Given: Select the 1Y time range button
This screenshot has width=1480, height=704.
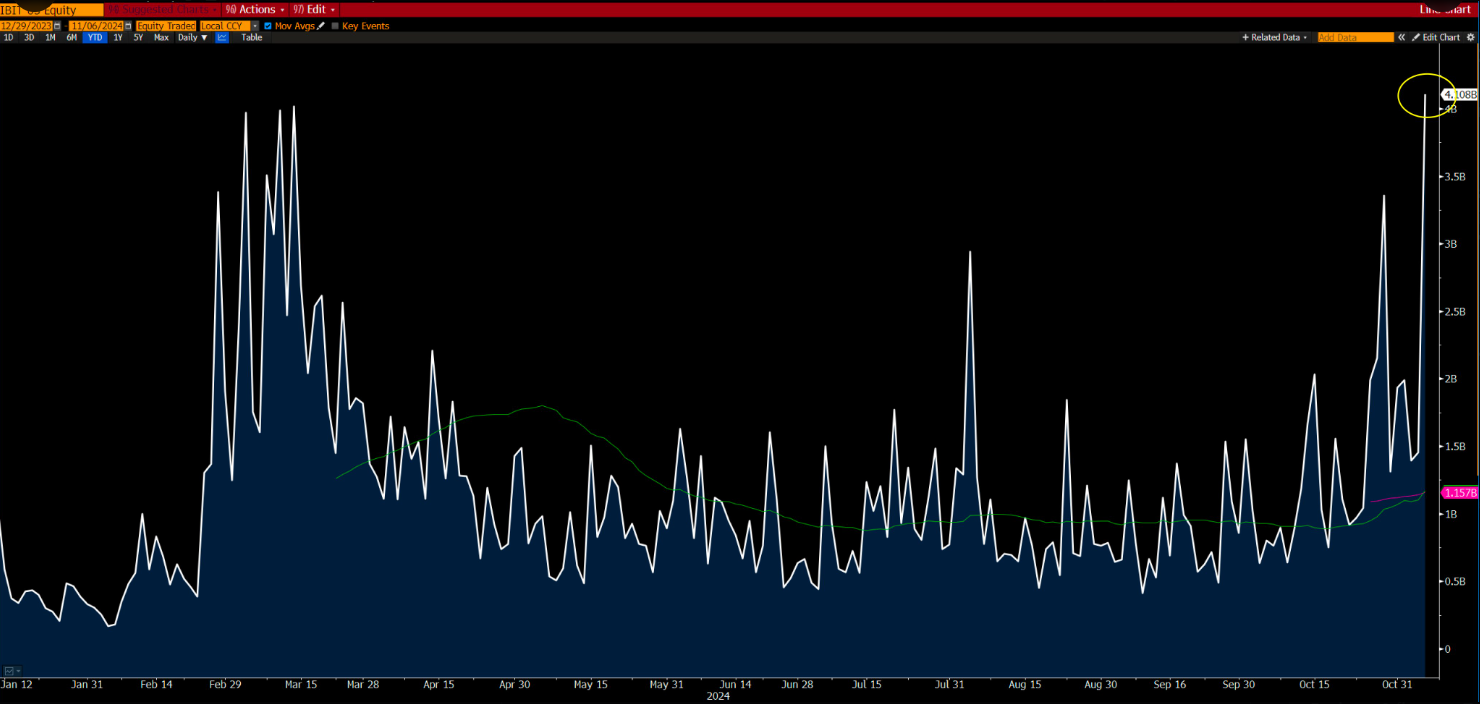Looking at the screenshot, I should 118,37.
